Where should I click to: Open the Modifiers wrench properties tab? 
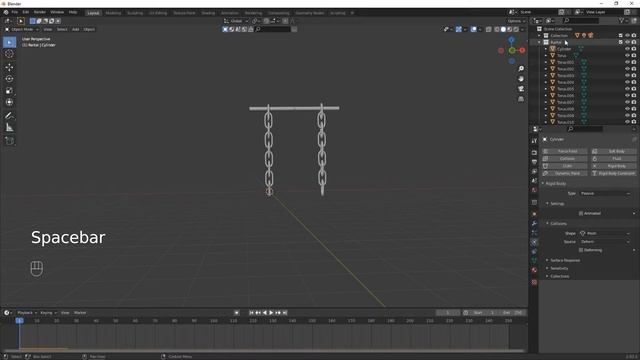click(534, 223)
